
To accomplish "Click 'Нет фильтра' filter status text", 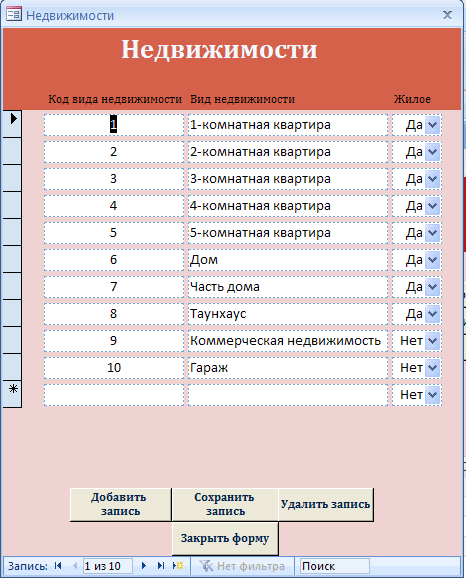I will pos(251,566).
